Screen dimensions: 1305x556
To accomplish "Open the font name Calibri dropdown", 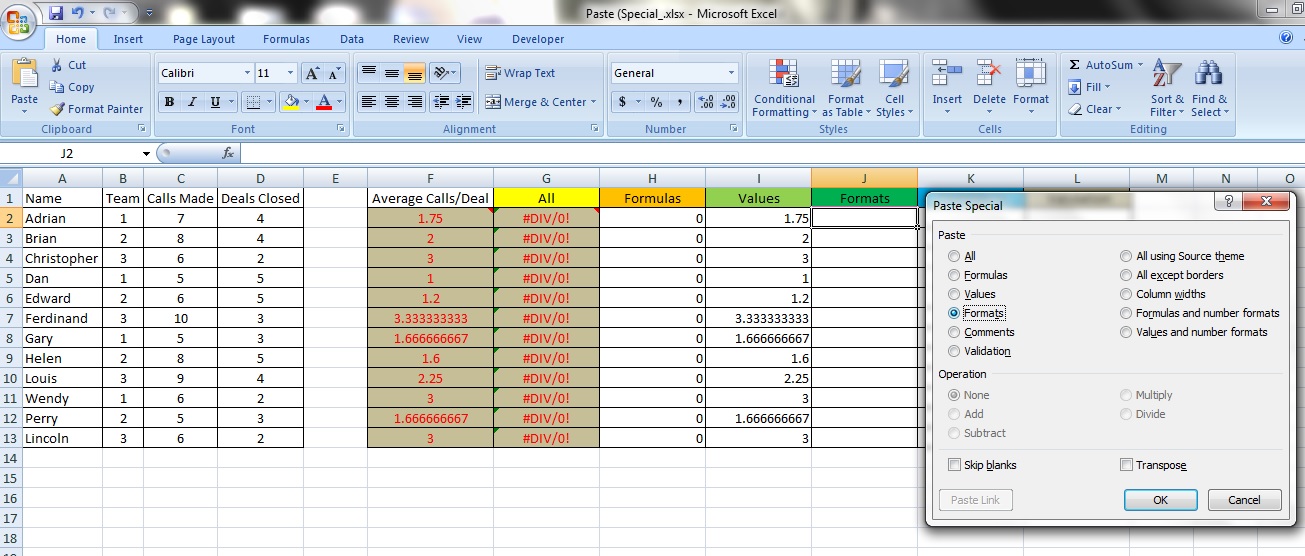I will (x=247, y=73).
